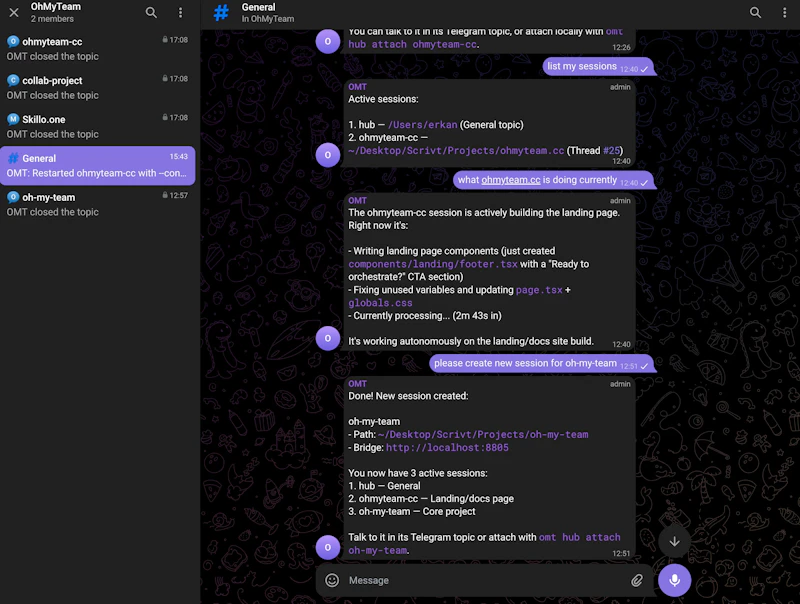Click OMT sender name on landing page message

coord(357,200)
